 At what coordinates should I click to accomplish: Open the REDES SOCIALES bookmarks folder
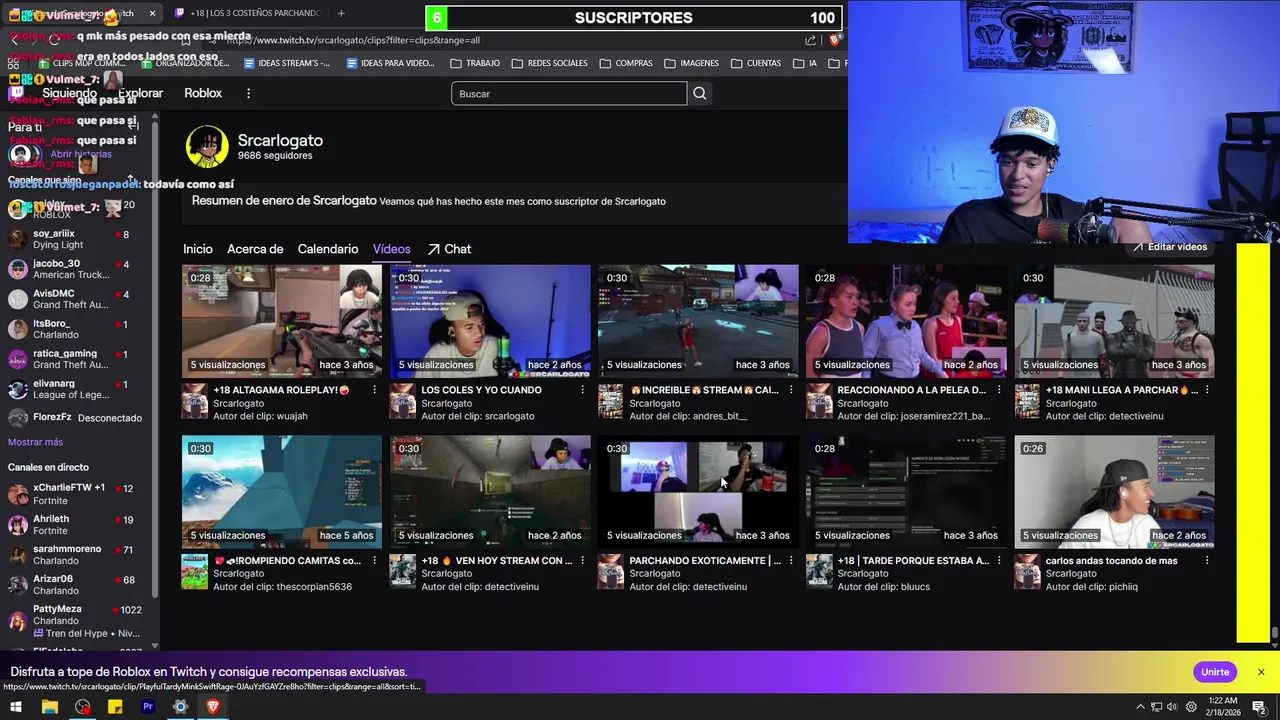(549, 63)
